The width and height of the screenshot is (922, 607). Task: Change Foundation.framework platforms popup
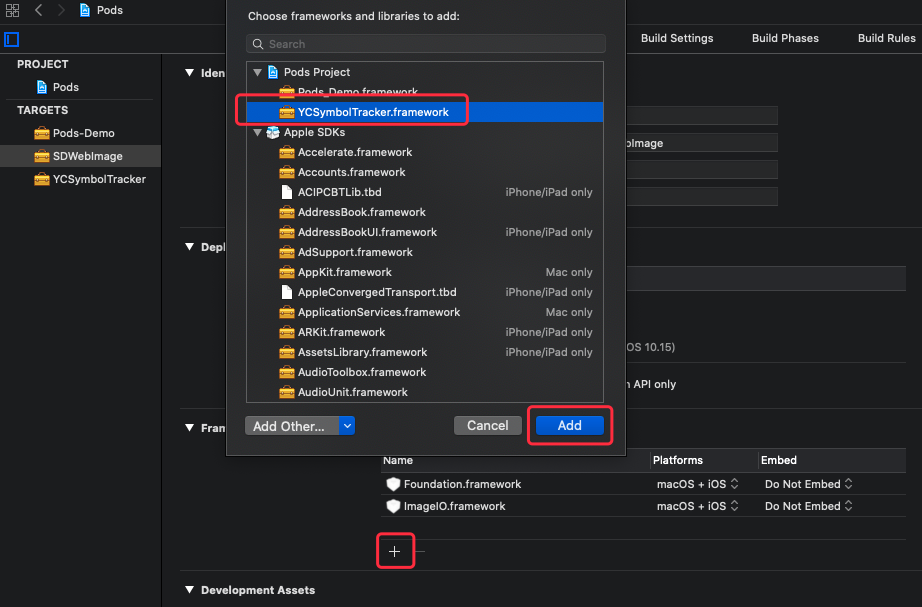coord(697,484)
